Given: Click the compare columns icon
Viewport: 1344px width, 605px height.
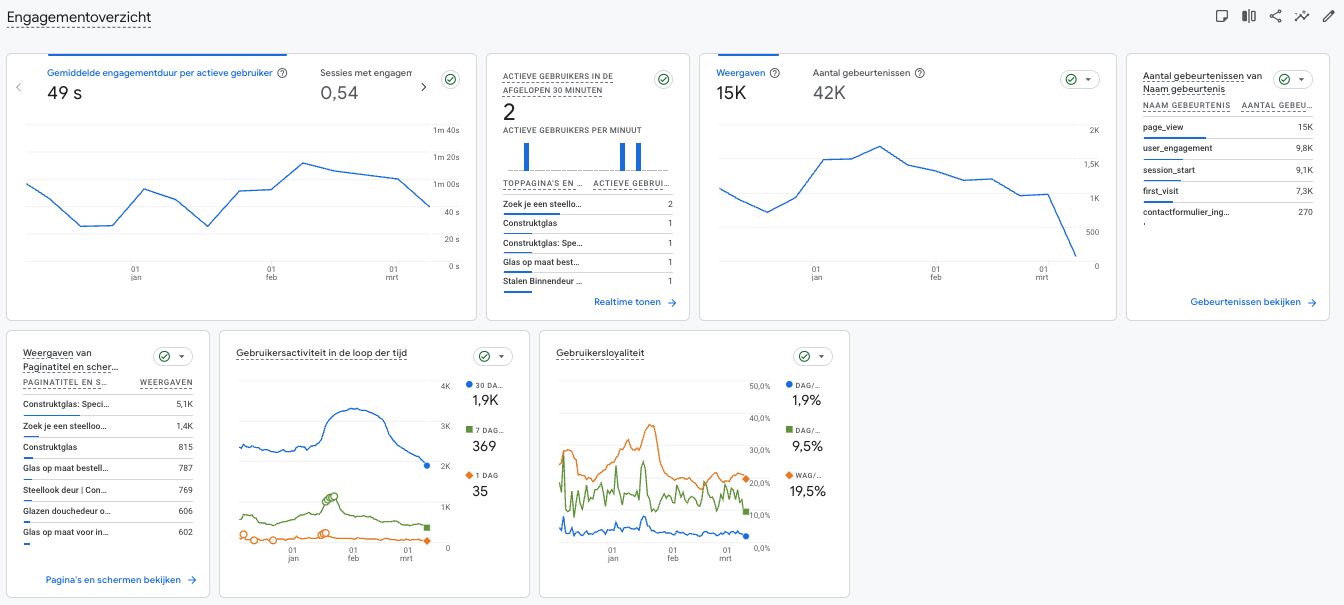Looking at the screenshot, I should [1249, 16].
